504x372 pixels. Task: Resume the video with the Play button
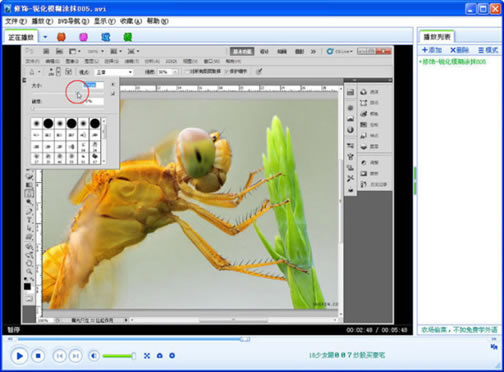click(19, 356)
